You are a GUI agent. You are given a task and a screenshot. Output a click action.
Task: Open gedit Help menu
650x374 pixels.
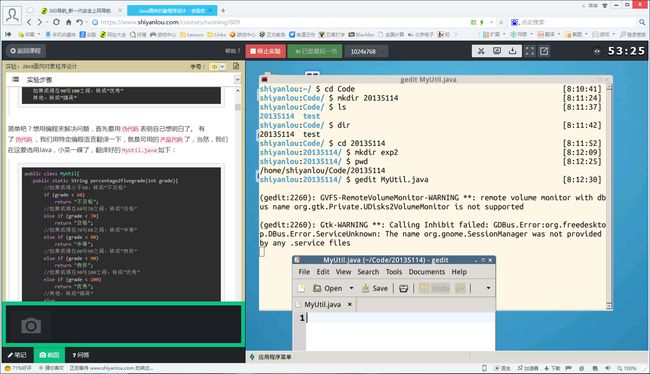pos(459,272)
